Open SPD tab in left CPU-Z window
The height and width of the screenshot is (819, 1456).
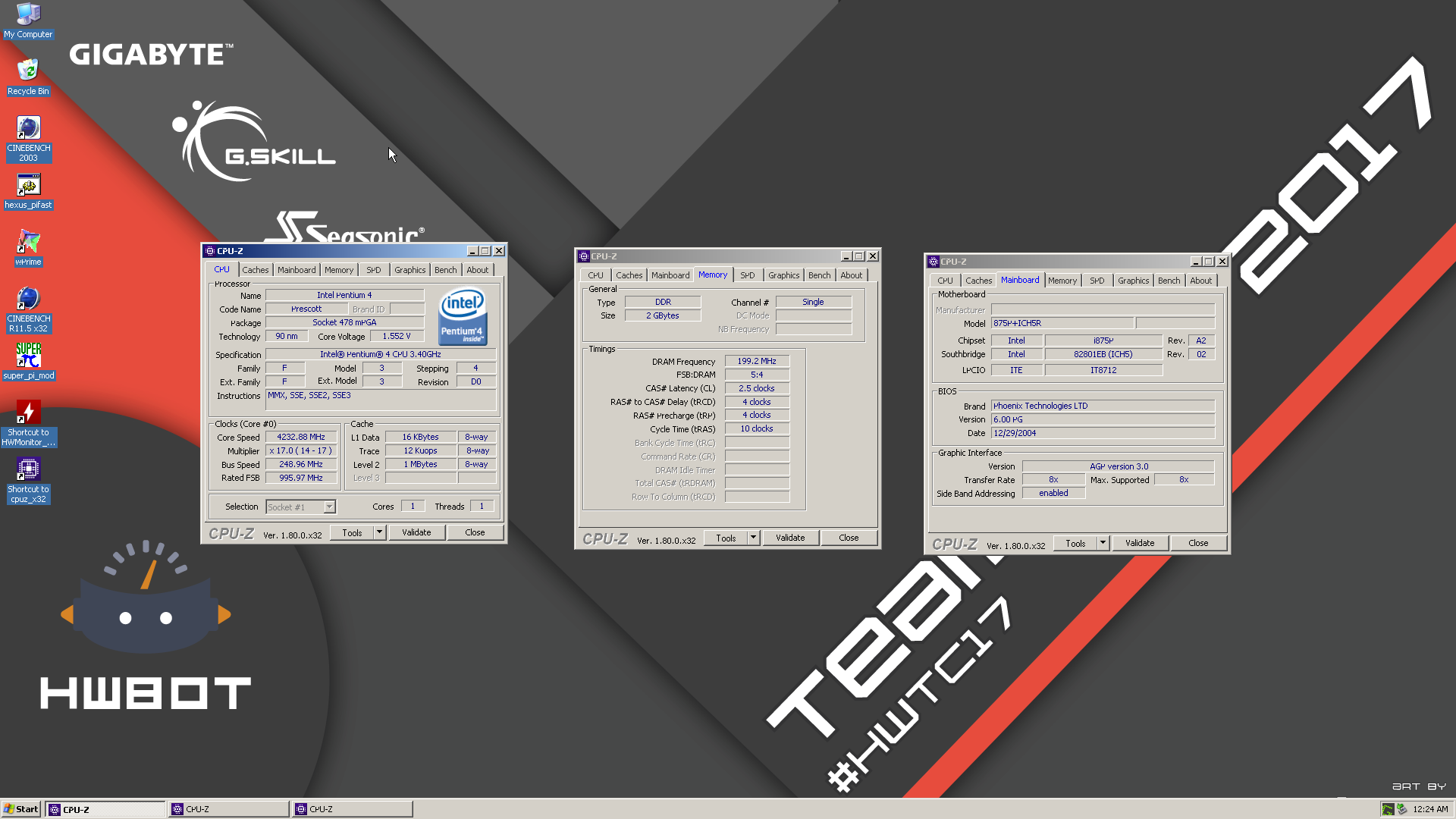pos(374,270)
